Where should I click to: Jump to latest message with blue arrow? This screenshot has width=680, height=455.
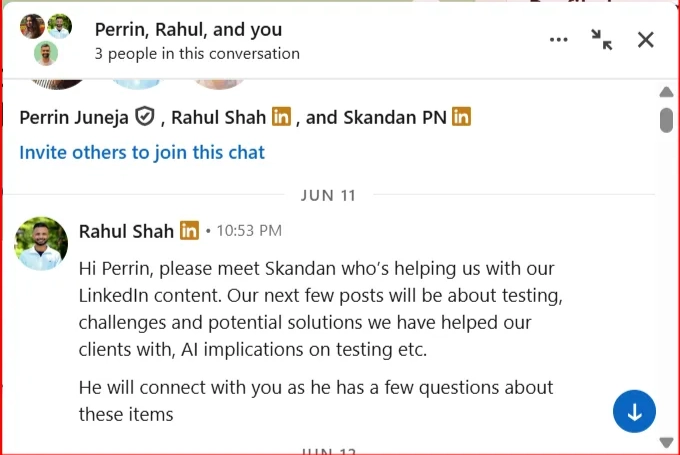pyautogui.click(x=634, y=411)
